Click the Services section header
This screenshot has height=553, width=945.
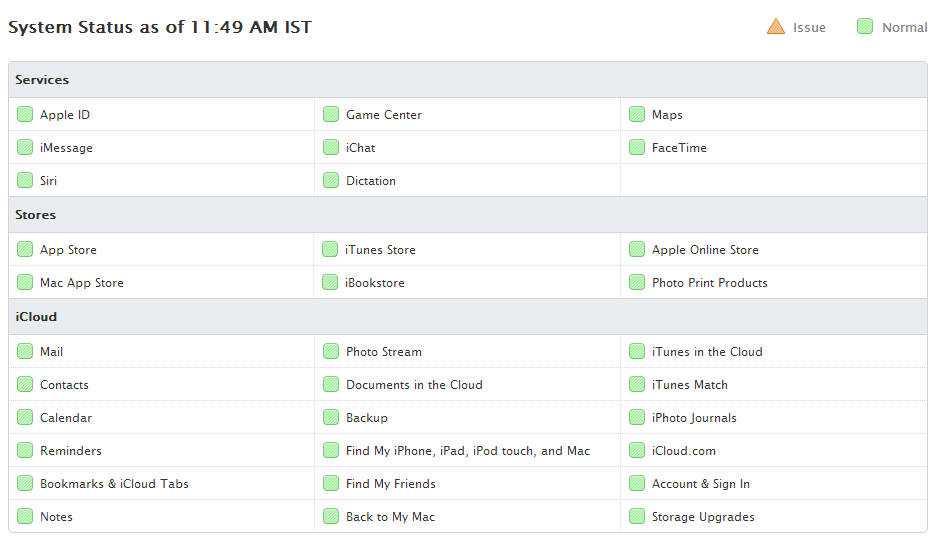[x=42, y=80]
